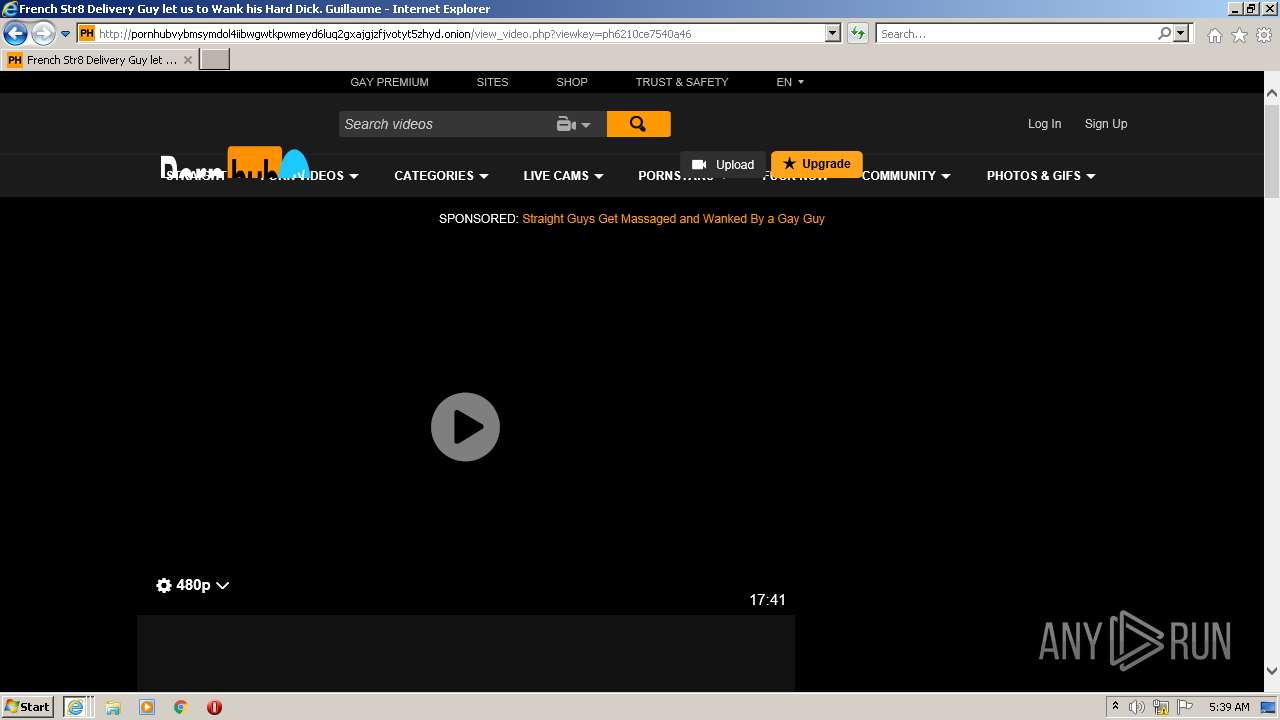Select the open French Str8 Delivery tab
The image size is (1280, 720).
(x=100, y=60)
